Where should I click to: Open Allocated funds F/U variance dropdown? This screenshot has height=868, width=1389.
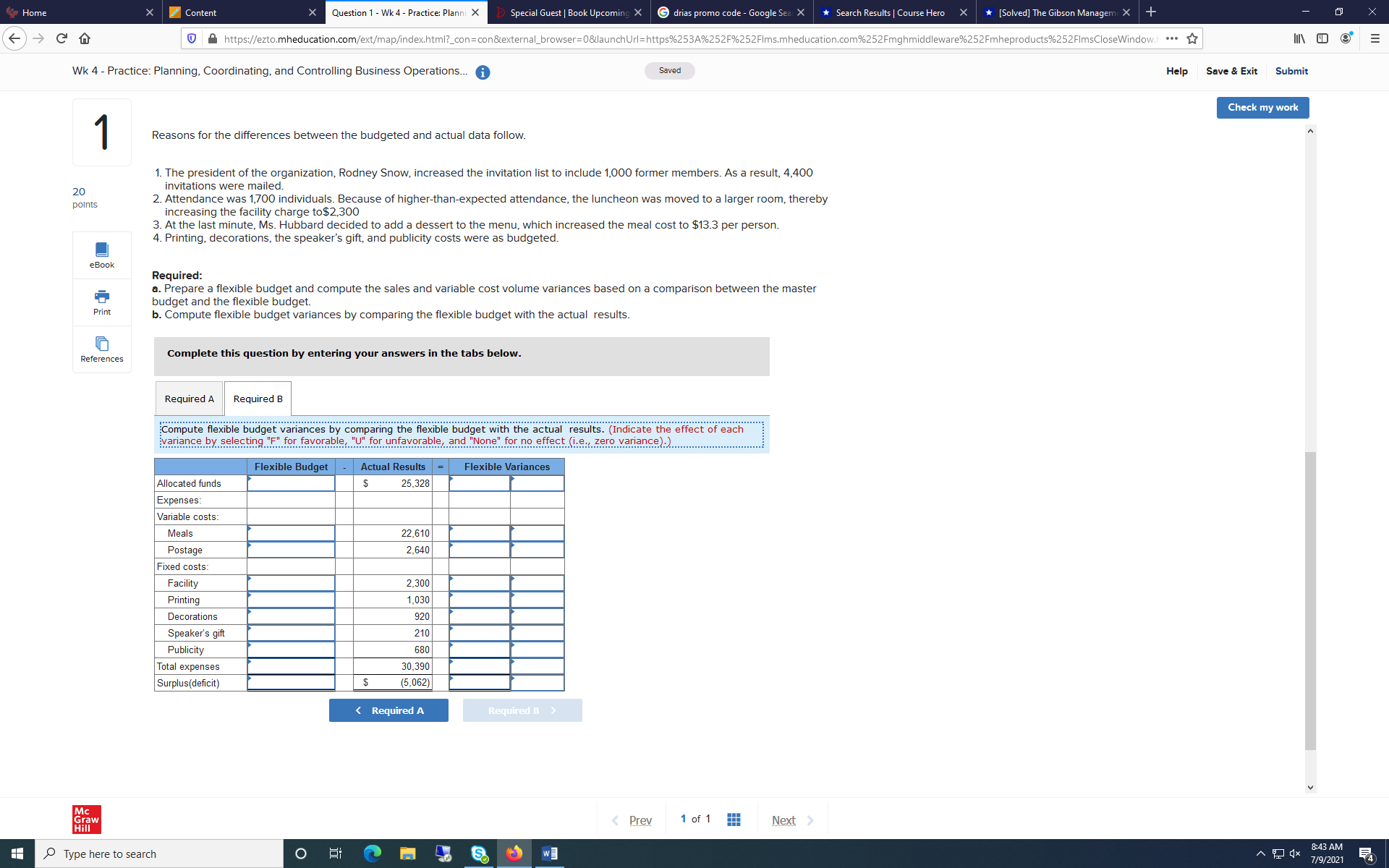537,483
